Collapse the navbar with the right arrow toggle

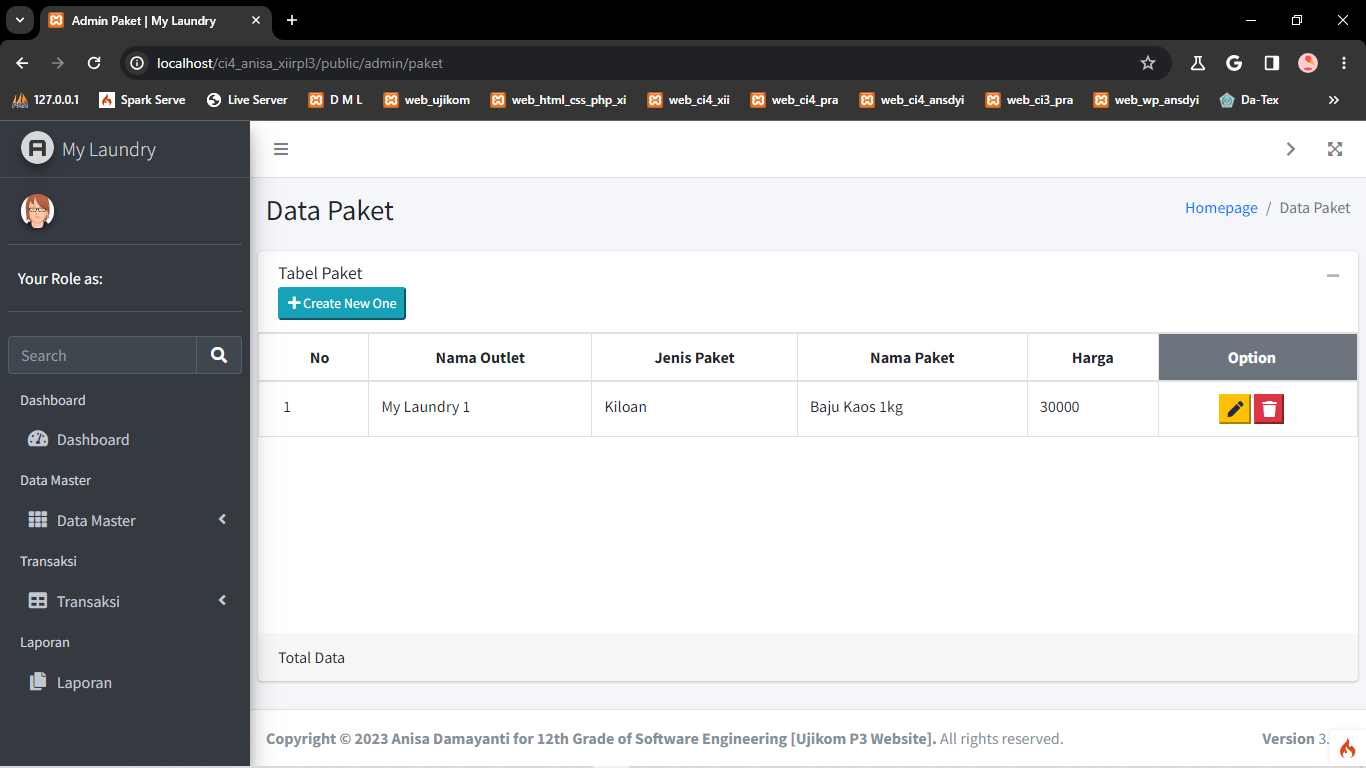[x=1291, y=148]
